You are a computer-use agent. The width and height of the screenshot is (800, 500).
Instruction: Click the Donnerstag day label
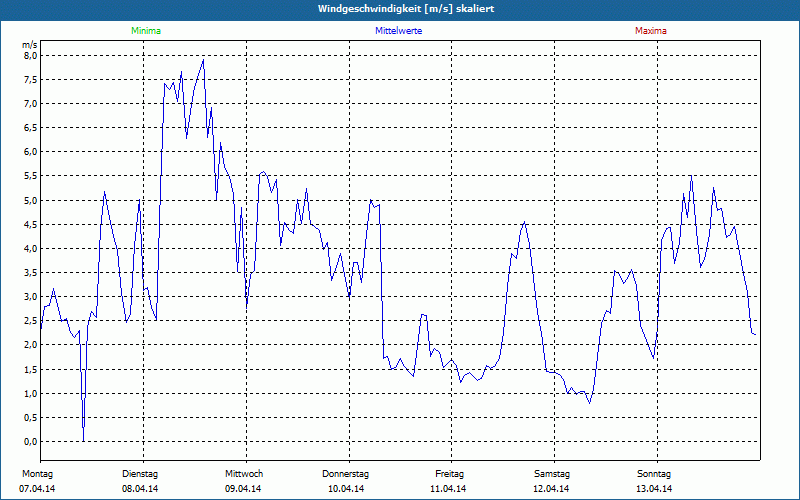345,474
